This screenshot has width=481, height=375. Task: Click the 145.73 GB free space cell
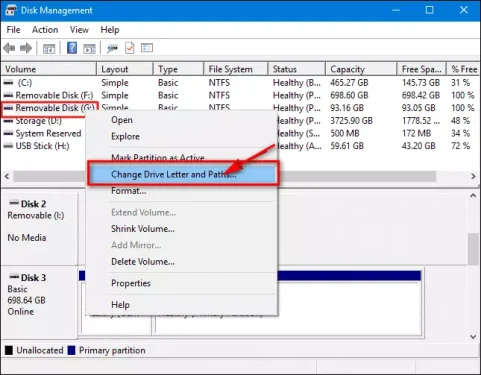[x=421, y=83]
